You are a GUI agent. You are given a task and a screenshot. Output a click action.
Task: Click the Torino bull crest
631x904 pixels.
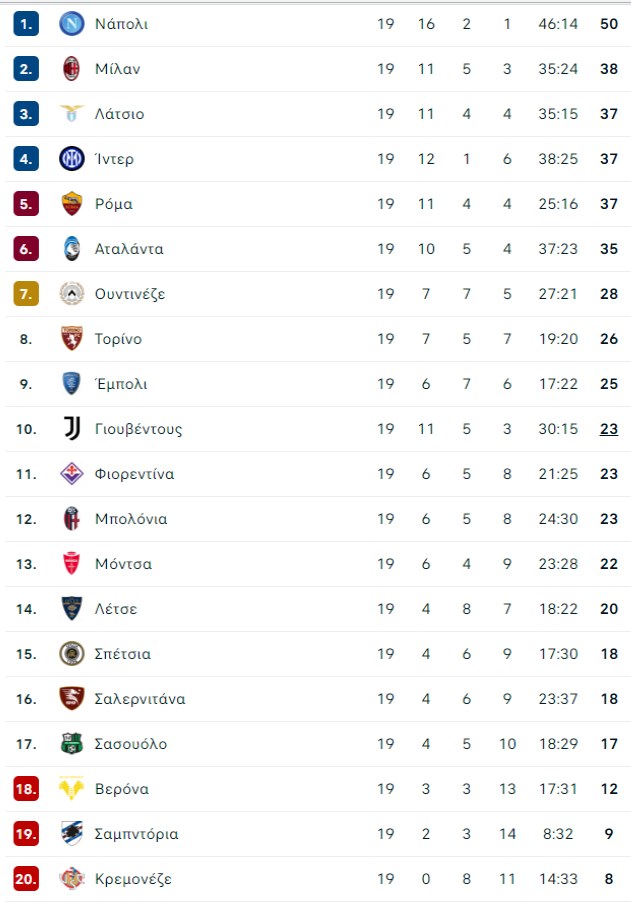[x=72, y=338]
